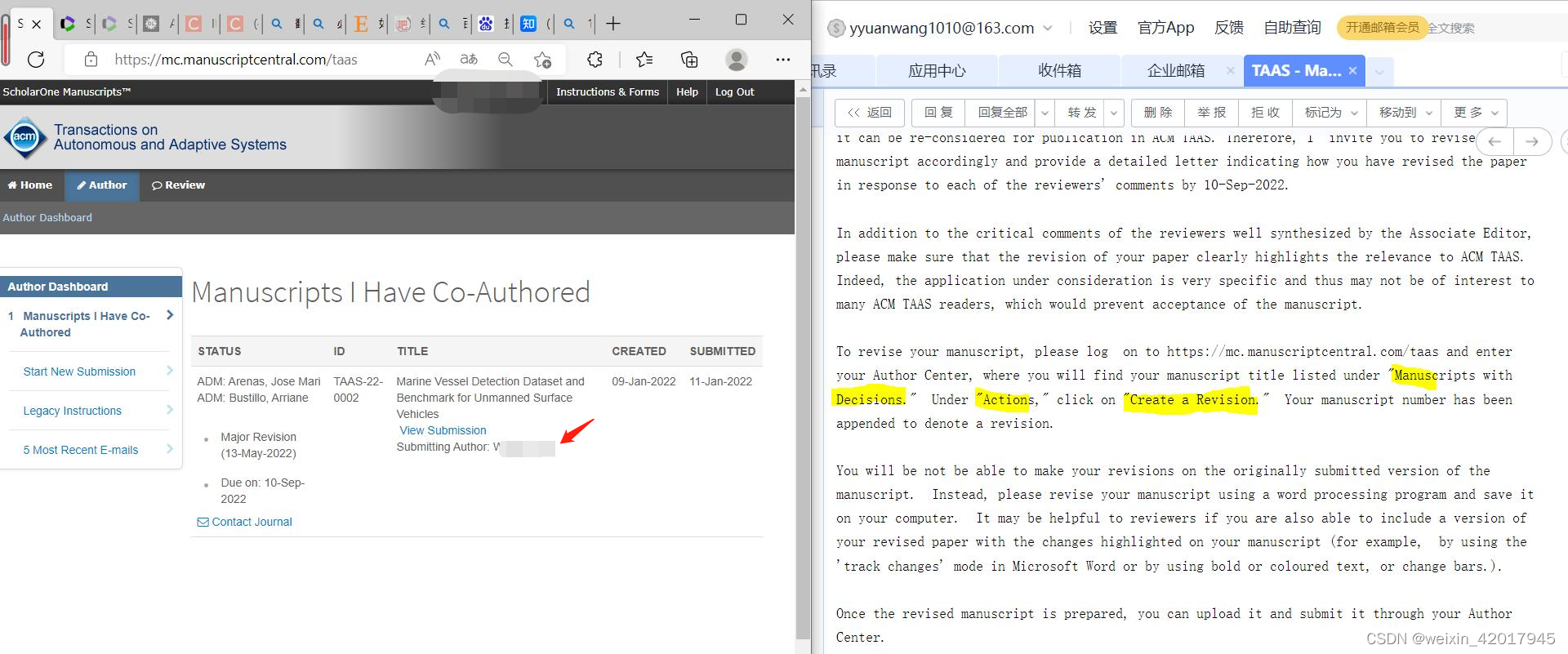This screenshot has width=1568, height=654.
Task: Click the CREATED column header
Action: tap(639, 351)
